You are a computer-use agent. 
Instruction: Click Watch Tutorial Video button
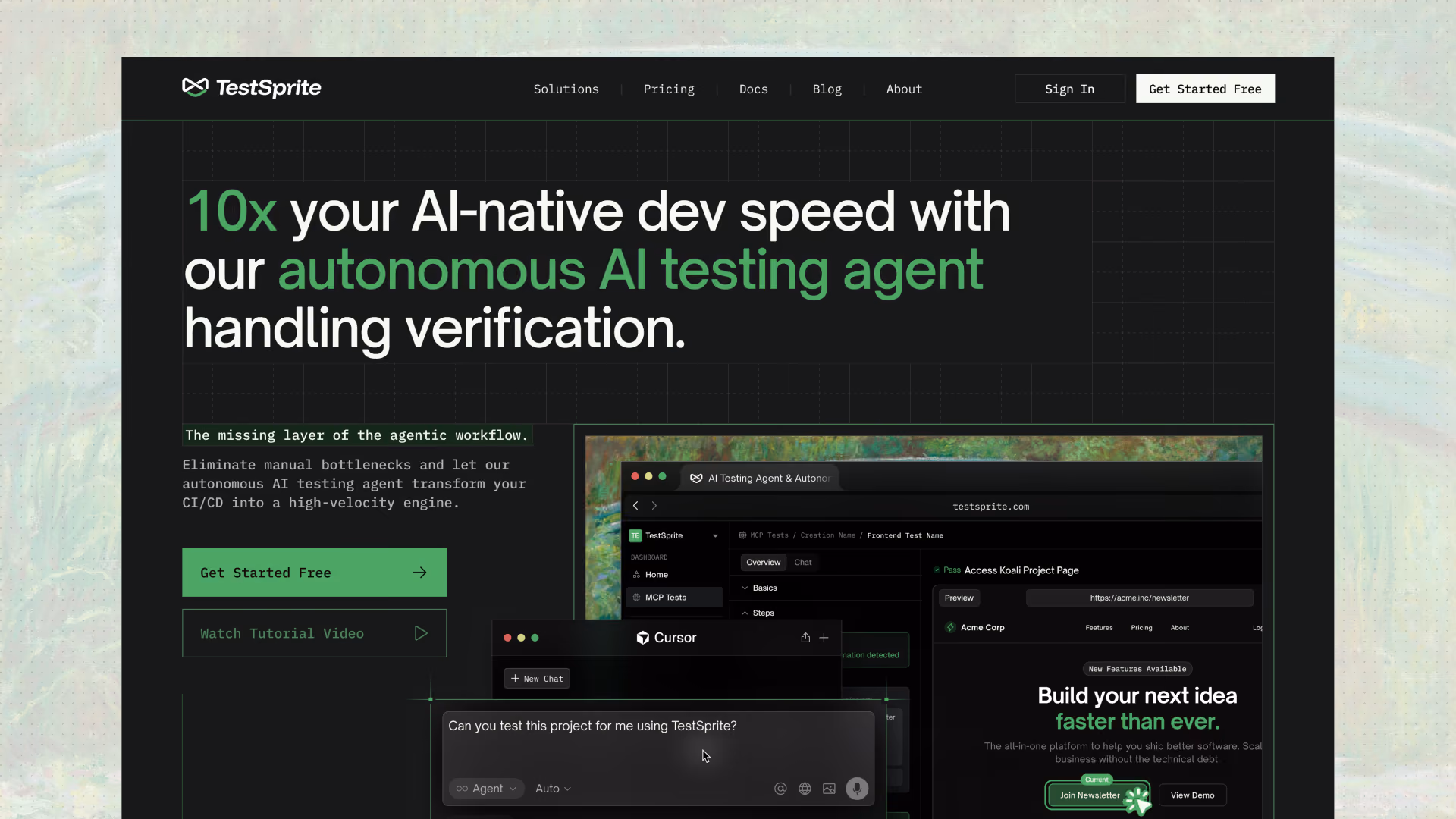[x=314, y=633]
